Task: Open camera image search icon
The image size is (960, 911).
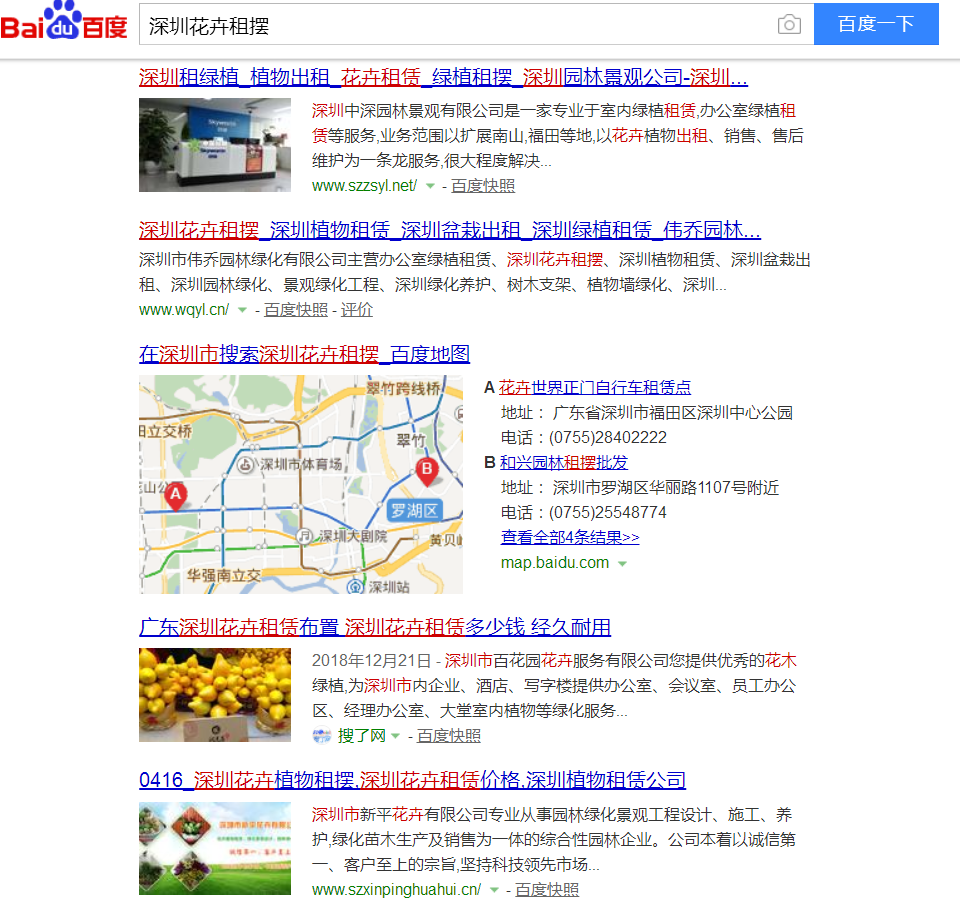Action: (x=789, y=24)
